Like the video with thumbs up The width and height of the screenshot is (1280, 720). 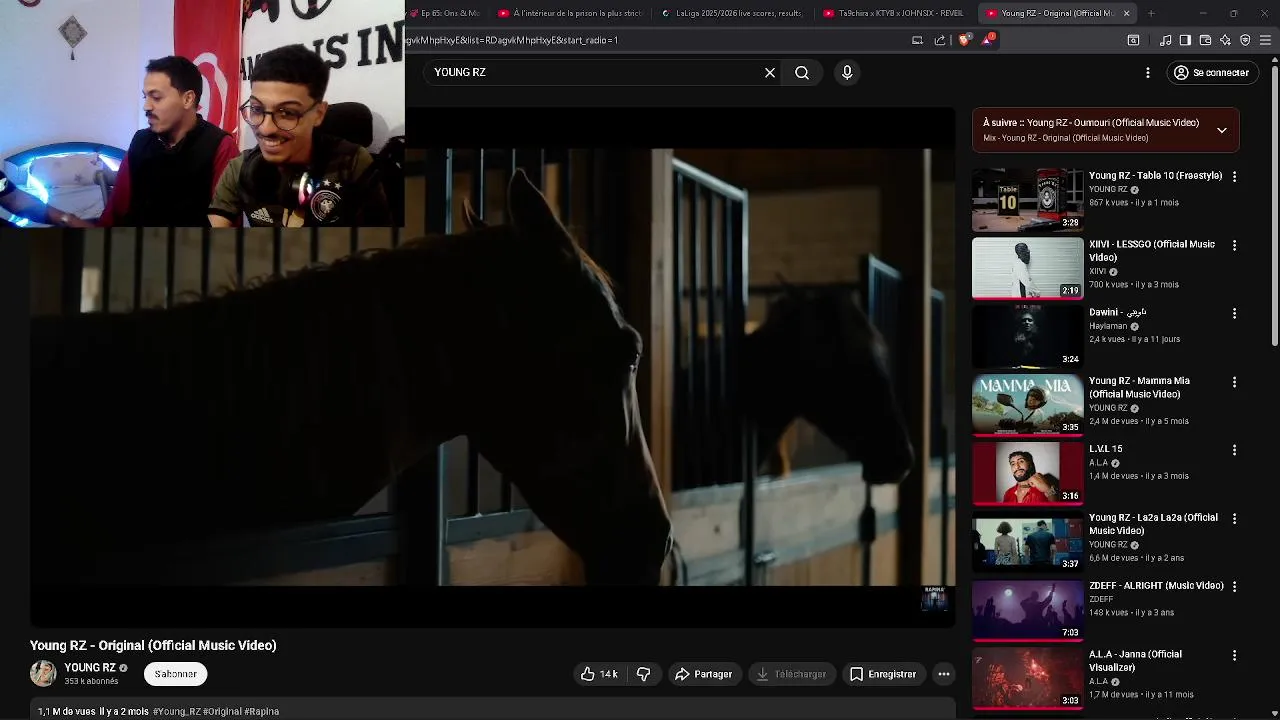599,674
